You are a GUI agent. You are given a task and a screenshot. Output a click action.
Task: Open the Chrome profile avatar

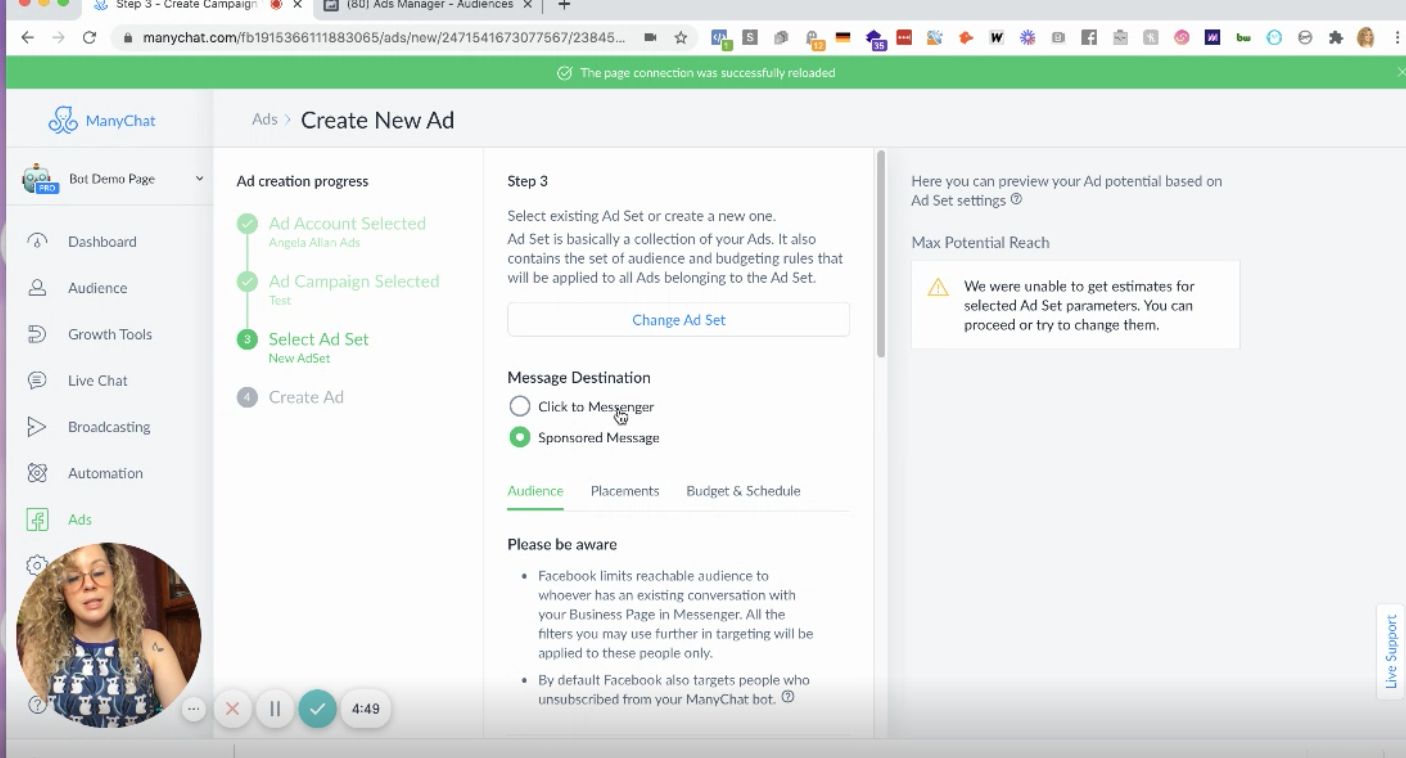point(1365,38)
